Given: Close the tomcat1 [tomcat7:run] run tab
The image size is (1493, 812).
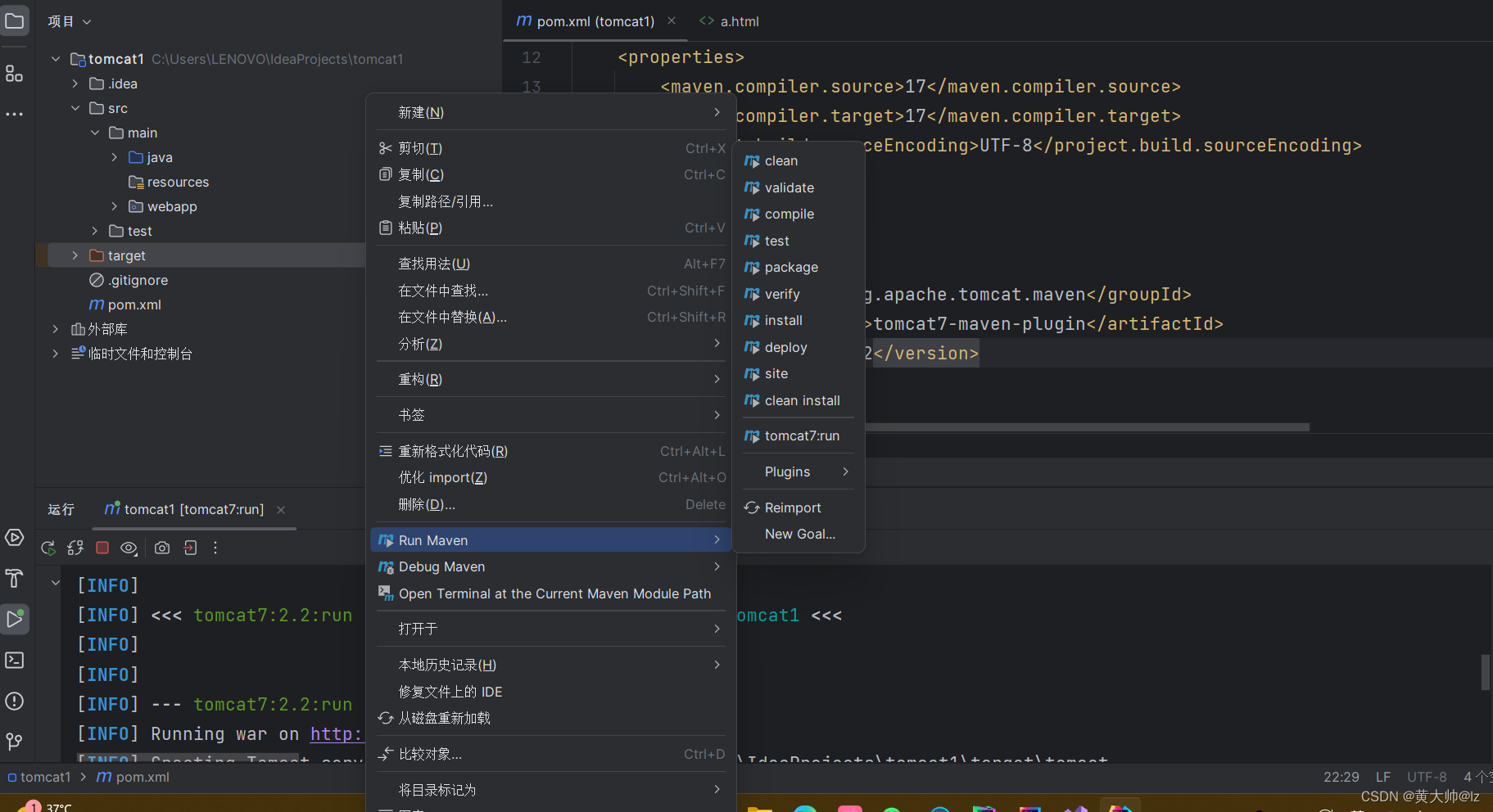Looking at the screenshot, I should [281, 510].
